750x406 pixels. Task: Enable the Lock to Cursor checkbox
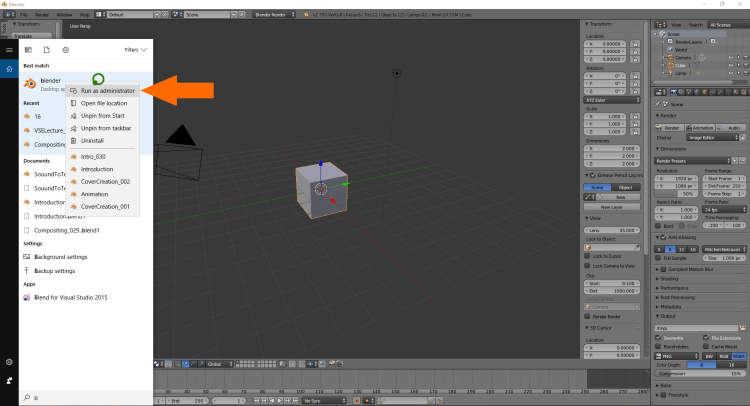tap(589, 256)
